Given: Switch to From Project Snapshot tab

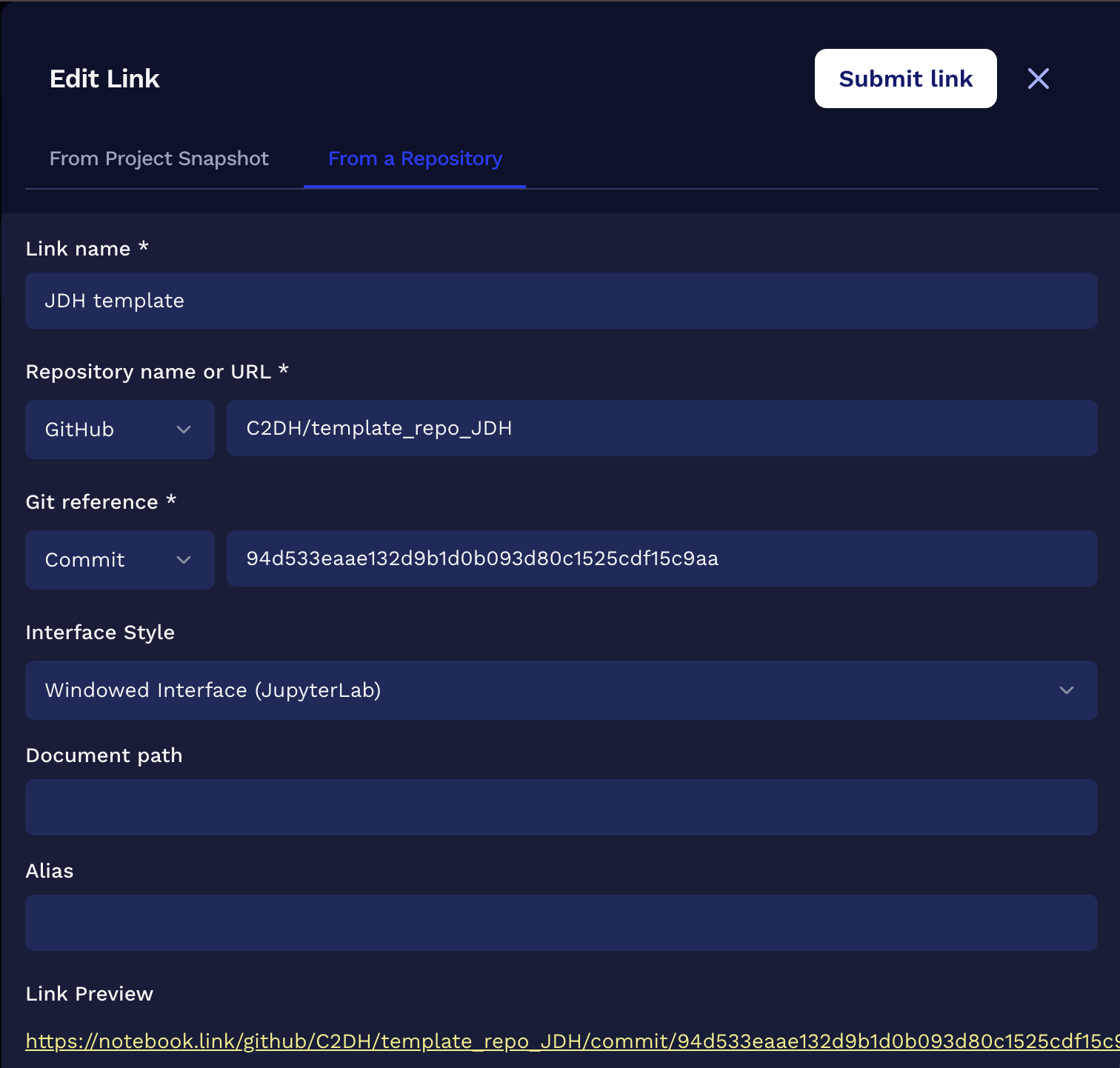Looking at the screenshot, I should coord(159,158).
